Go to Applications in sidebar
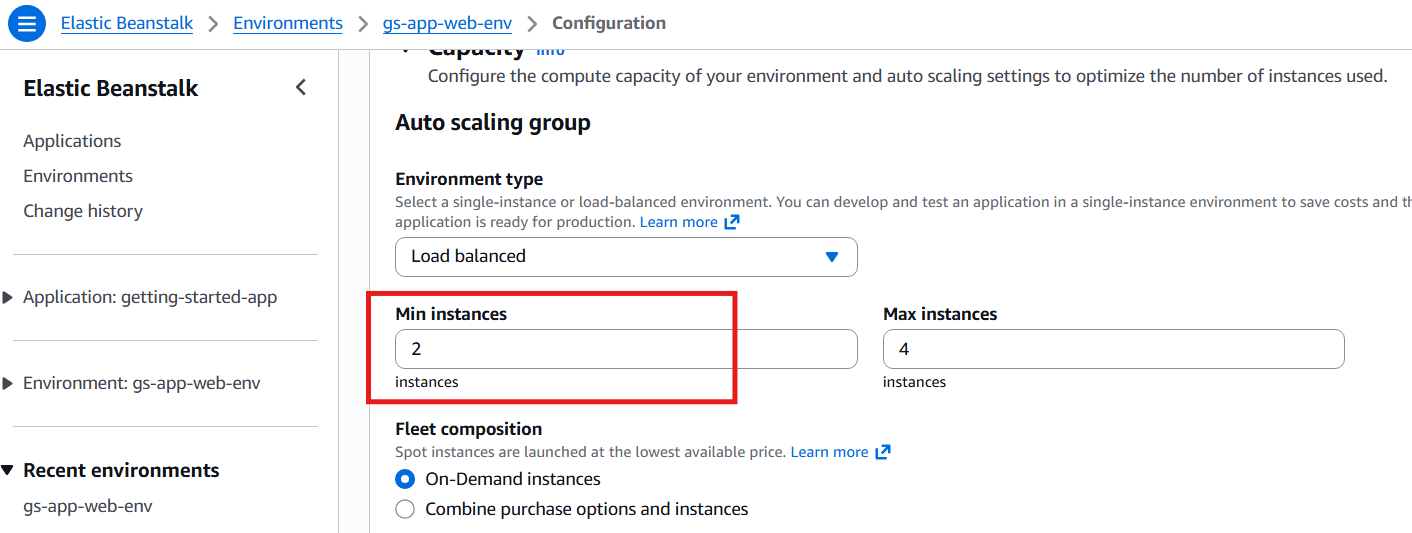 [72, 141]
